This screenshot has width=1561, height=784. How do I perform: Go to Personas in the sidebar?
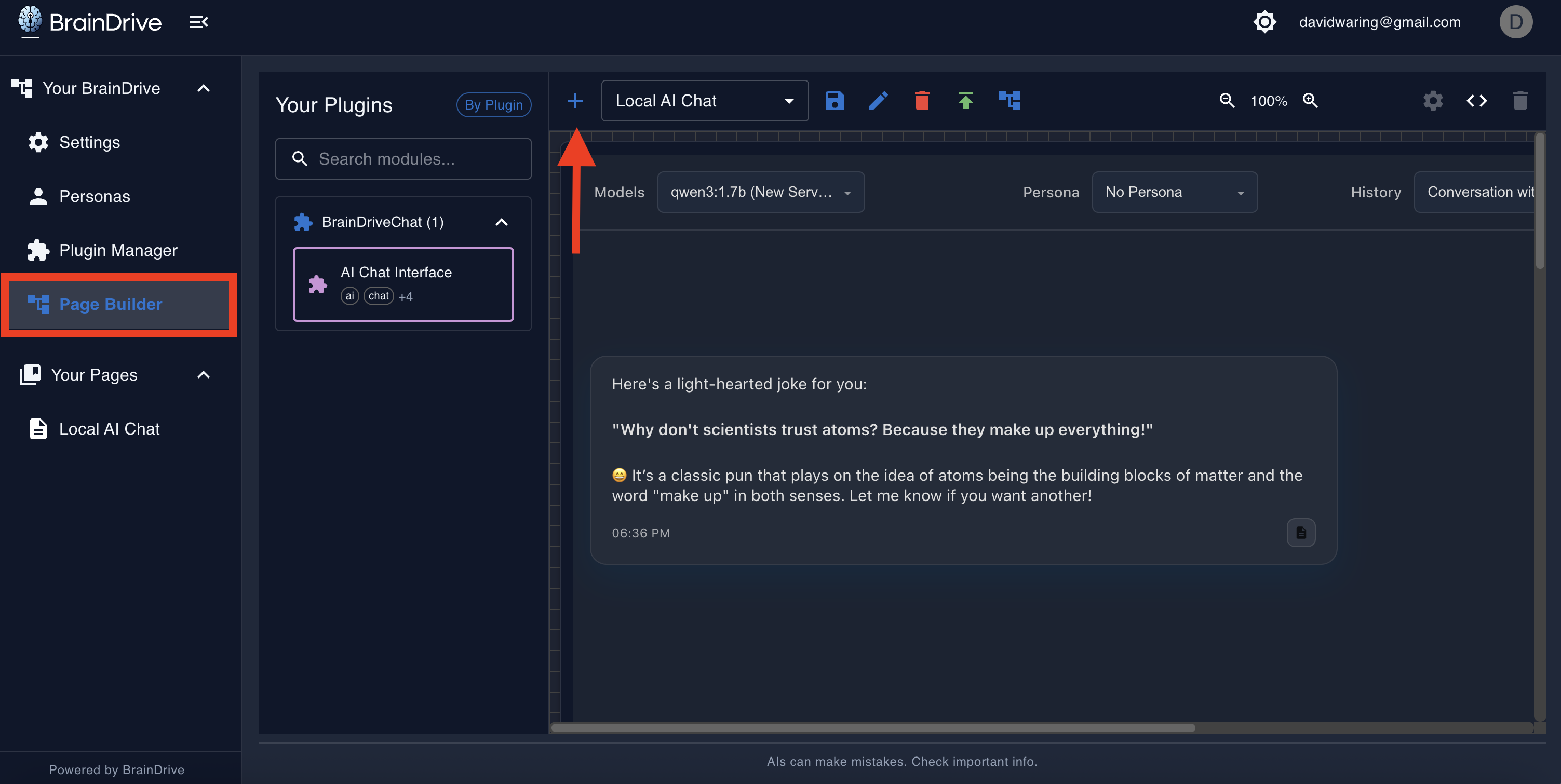point(95,196)
